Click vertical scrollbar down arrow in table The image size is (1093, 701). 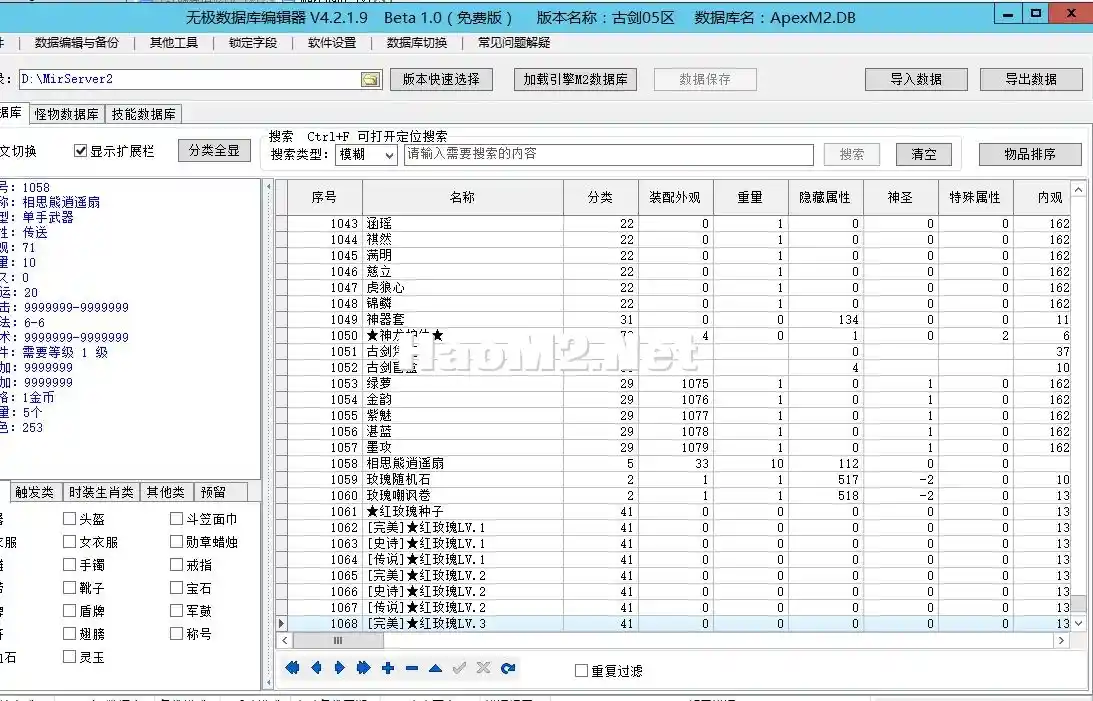[x=1078, y=624]
